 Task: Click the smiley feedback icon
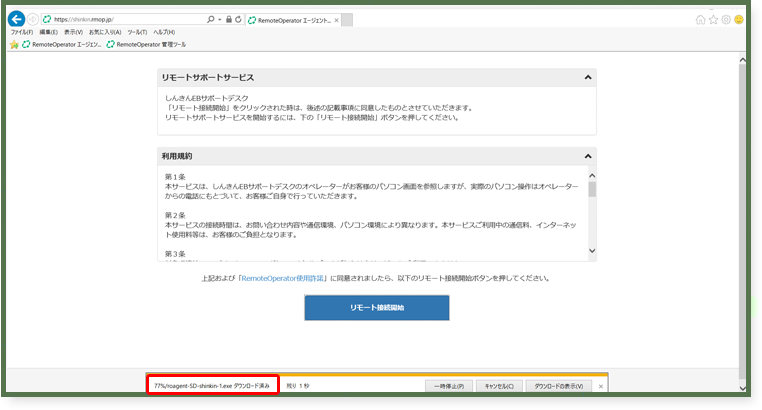pos(739,19)
